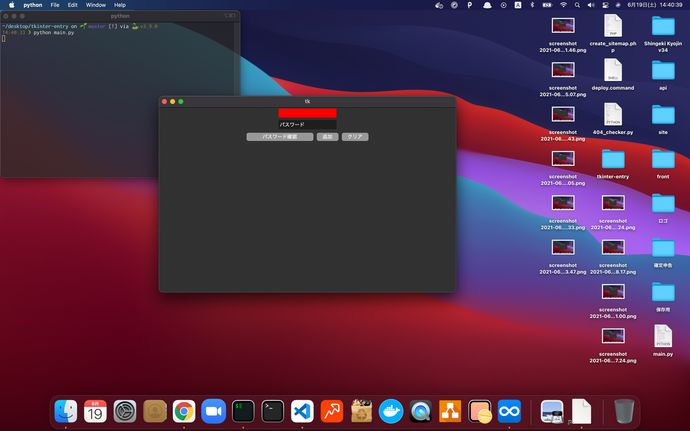Open the orange diagram app icon in Dock

point(450,411)
